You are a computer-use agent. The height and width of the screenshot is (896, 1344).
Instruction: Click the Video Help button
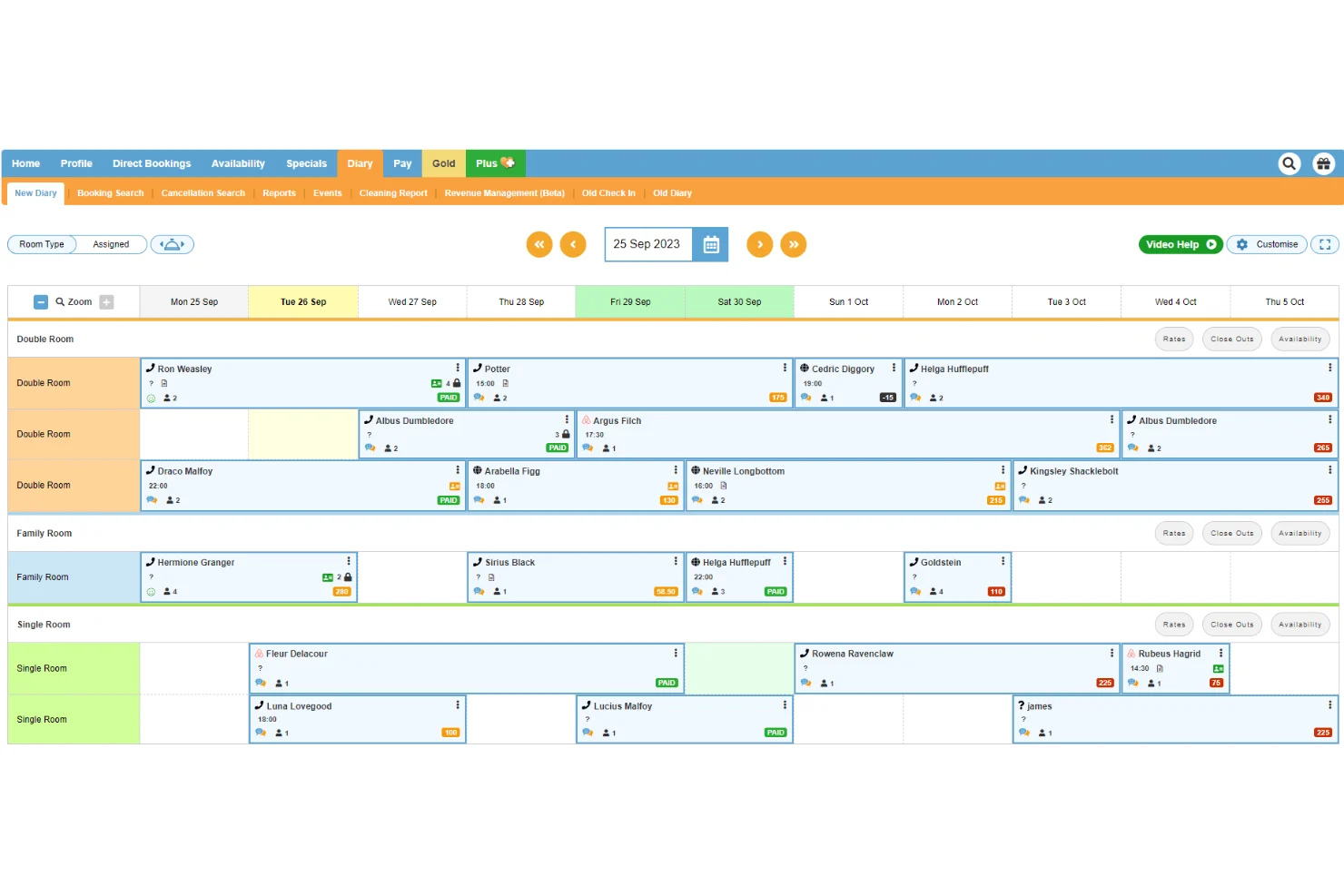tap(1181, 244)
